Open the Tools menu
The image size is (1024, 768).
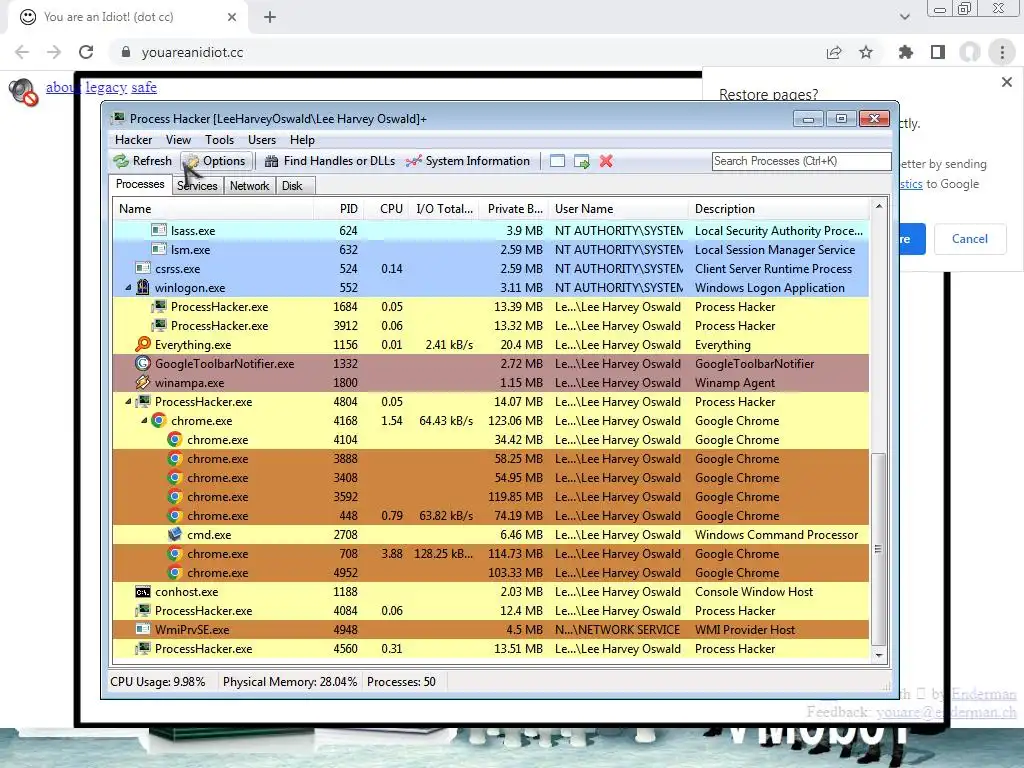[x=219, y=140]
